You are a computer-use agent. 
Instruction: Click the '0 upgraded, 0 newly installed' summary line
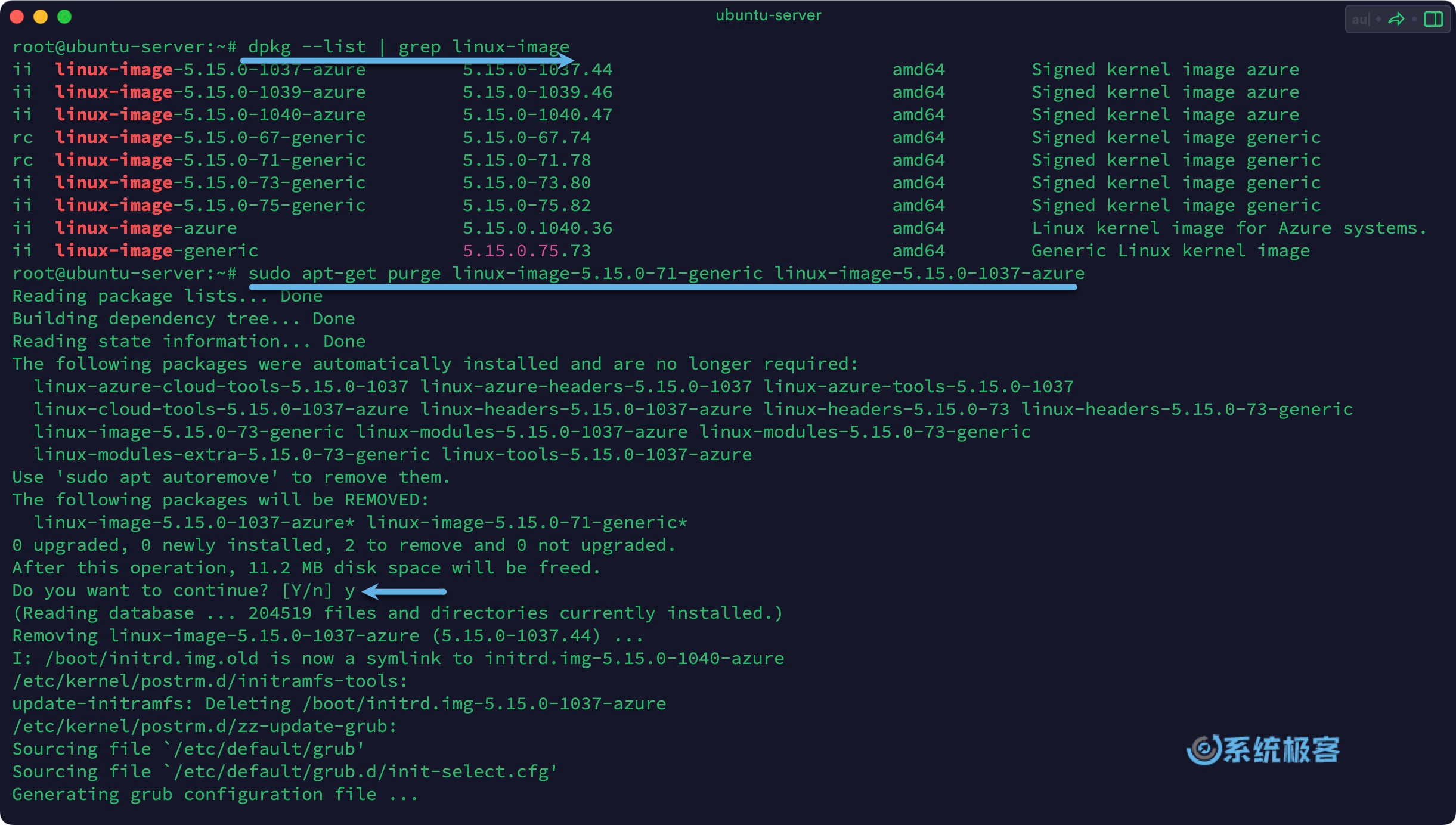click(x=344, y=545)
